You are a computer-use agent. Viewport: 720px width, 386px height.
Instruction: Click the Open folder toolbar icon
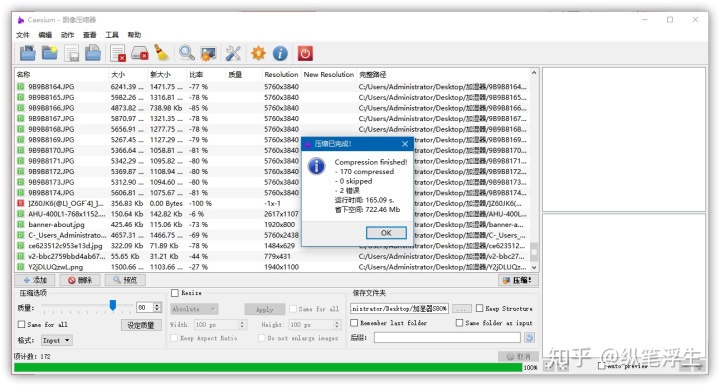(x=50, y=54)
